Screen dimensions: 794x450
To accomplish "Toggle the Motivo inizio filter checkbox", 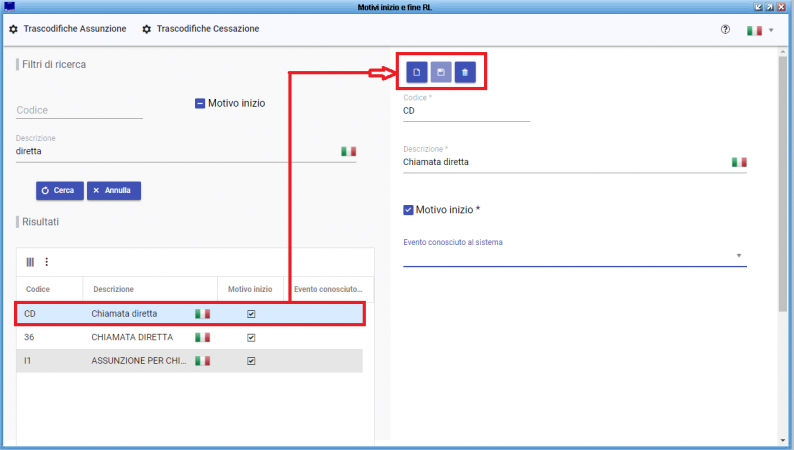I will pyautogui.click(x=200, y=103).
